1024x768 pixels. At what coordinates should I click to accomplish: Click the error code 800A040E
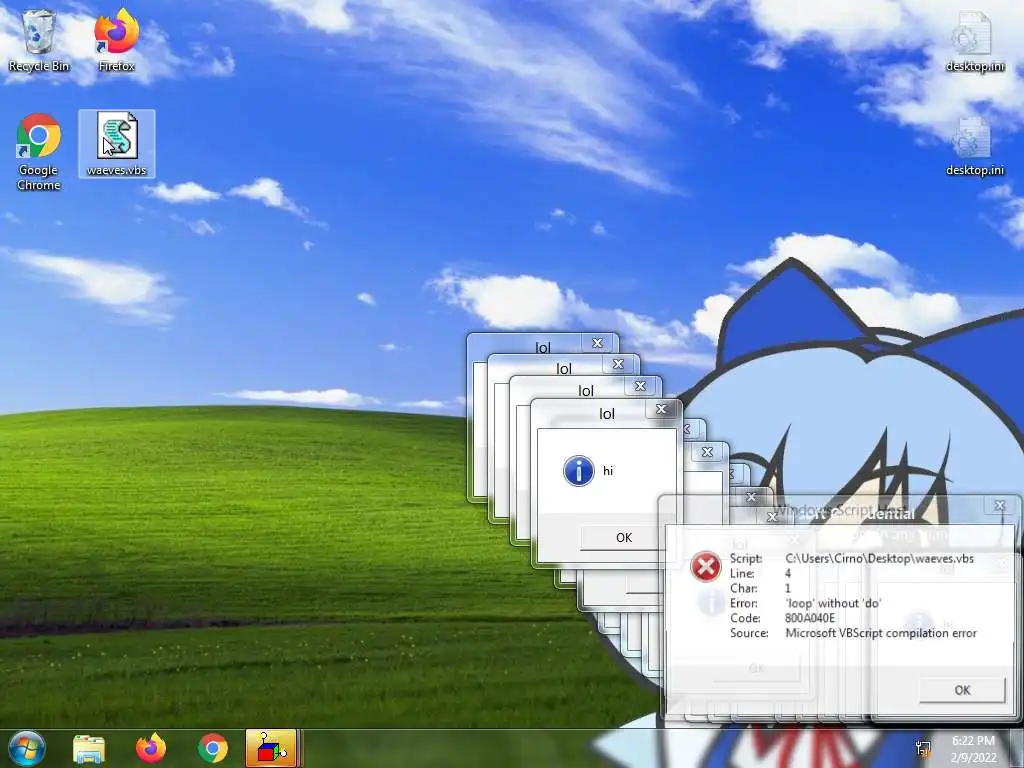tap(810, 618)
